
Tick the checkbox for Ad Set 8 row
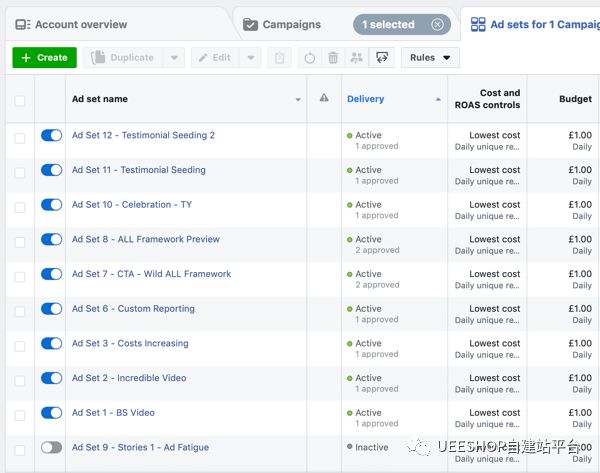click(20, 240)
